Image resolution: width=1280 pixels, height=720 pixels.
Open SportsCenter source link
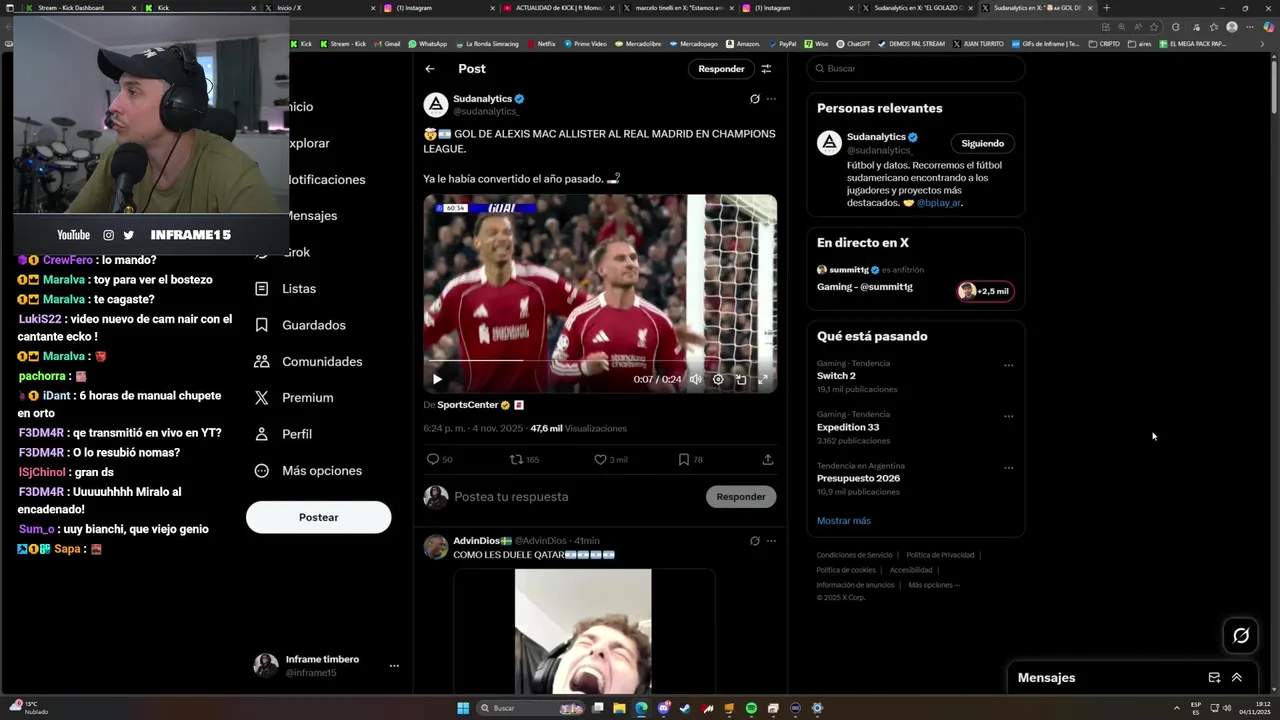(467, 405)
